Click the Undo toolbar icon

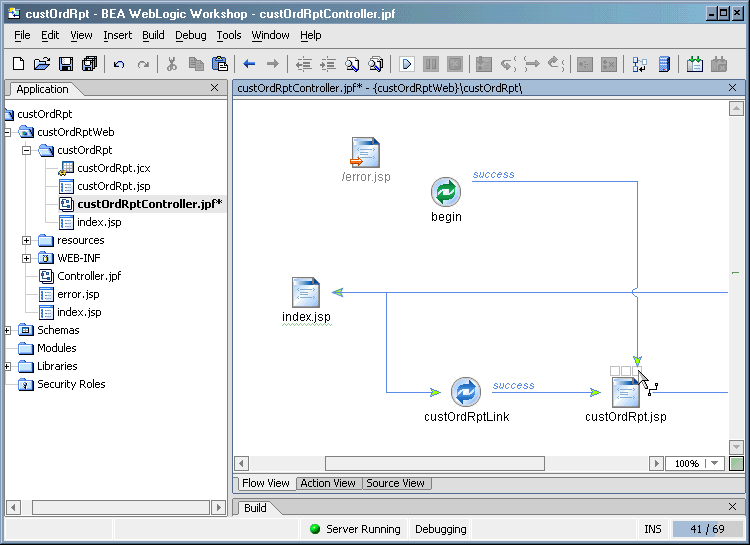pos(119,64)
